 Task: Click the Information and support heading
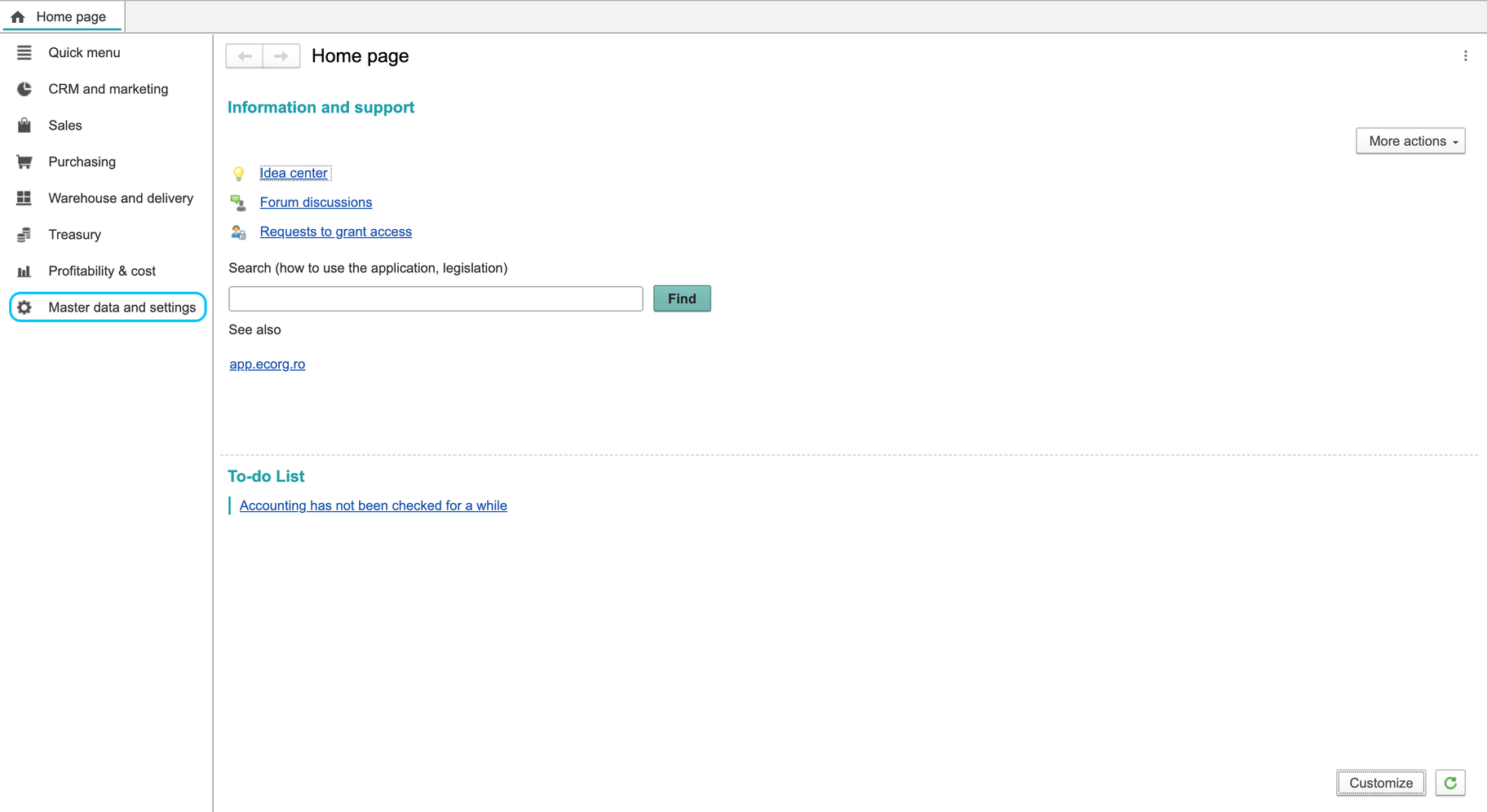coord(321,108)
